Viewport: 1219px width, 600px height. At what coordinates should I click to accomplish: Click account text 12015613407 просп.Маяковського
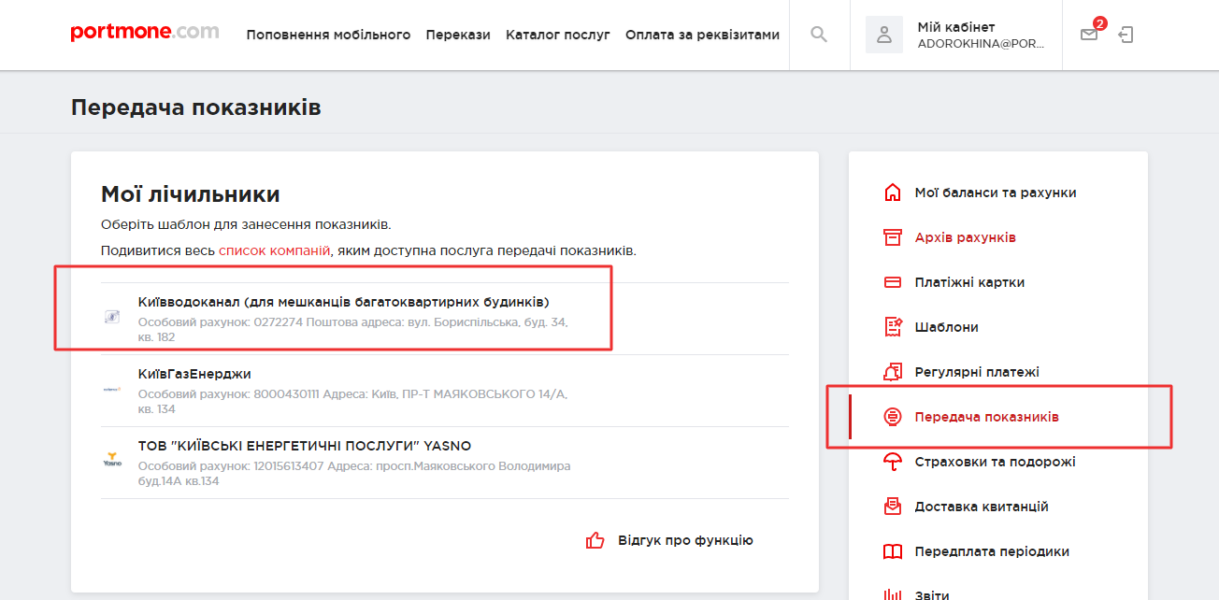355,473
